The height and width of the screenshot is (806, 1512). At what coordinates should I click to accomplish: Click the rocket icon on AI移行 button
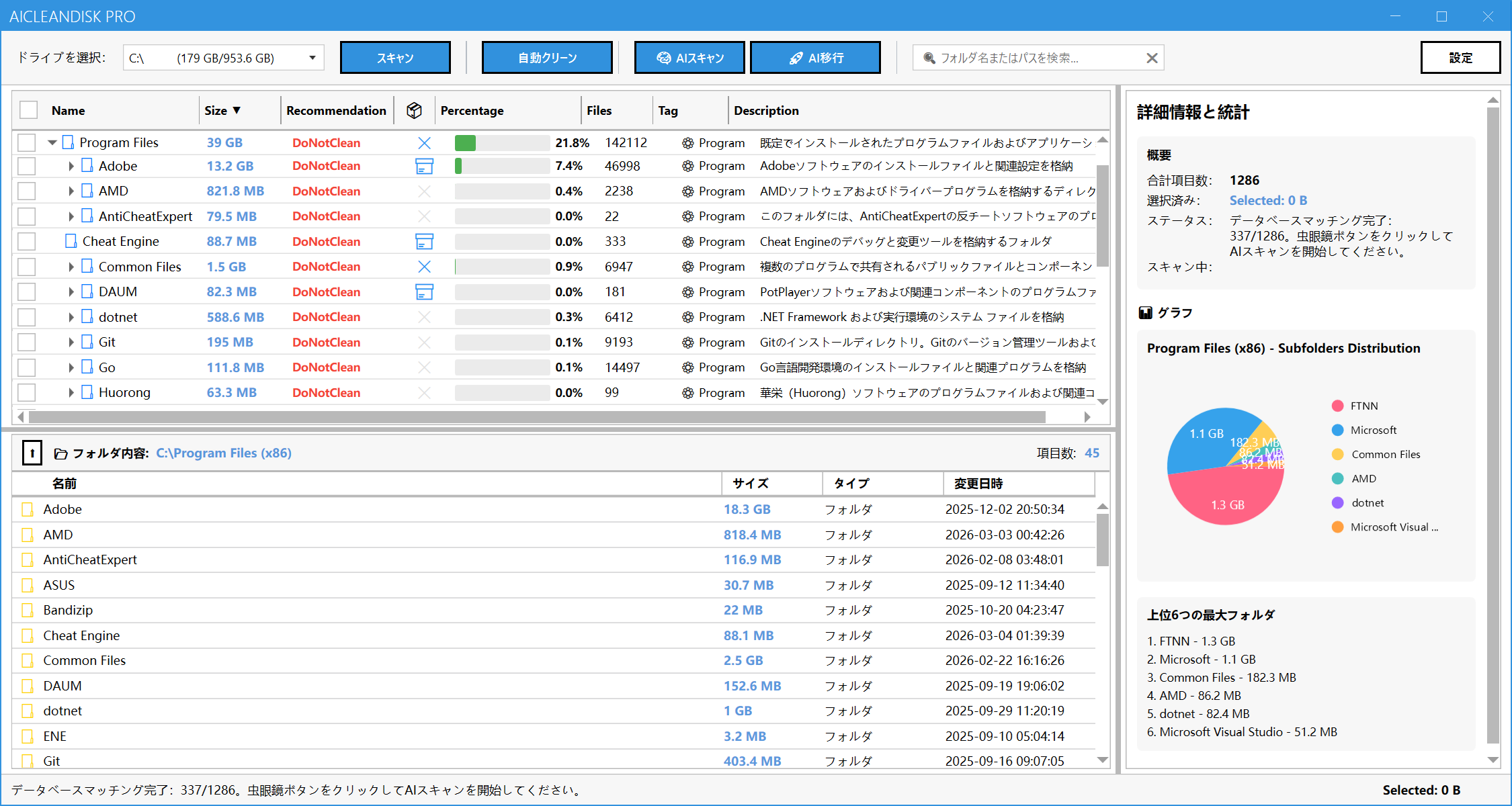796,58
